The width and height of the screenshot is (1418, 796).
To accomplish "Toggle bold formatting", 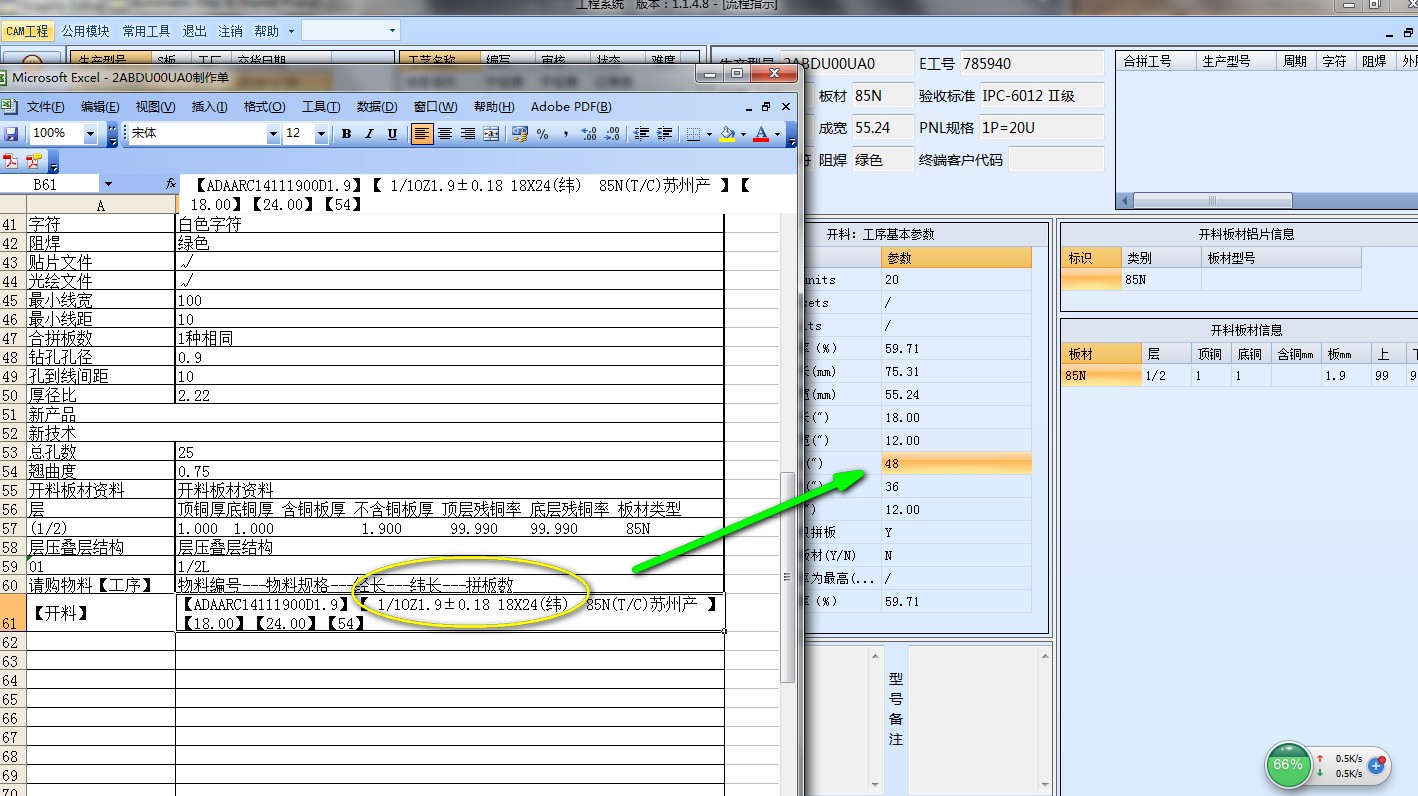I will point(346,134).
